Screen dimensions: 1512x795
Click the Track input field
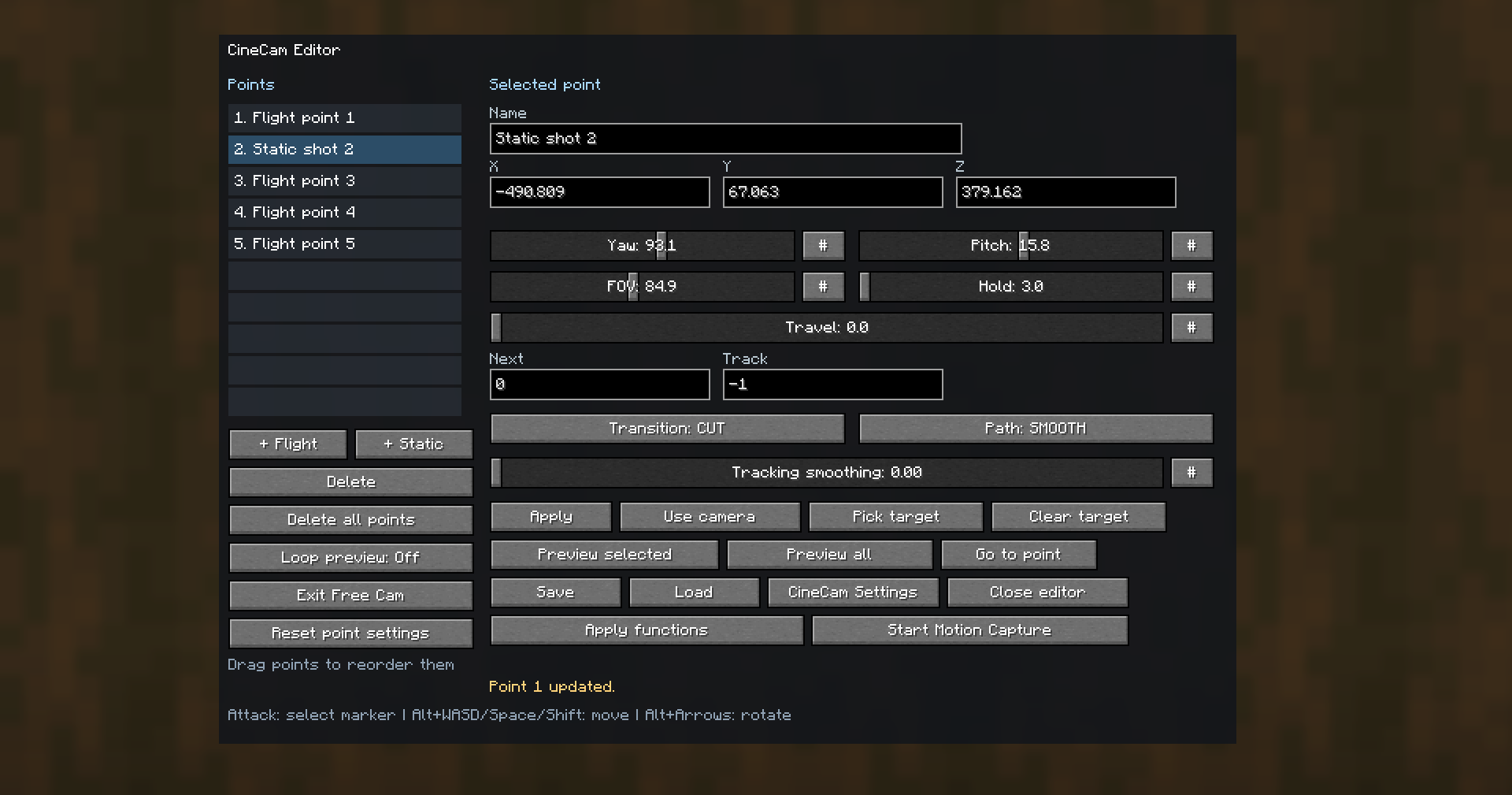832,384
